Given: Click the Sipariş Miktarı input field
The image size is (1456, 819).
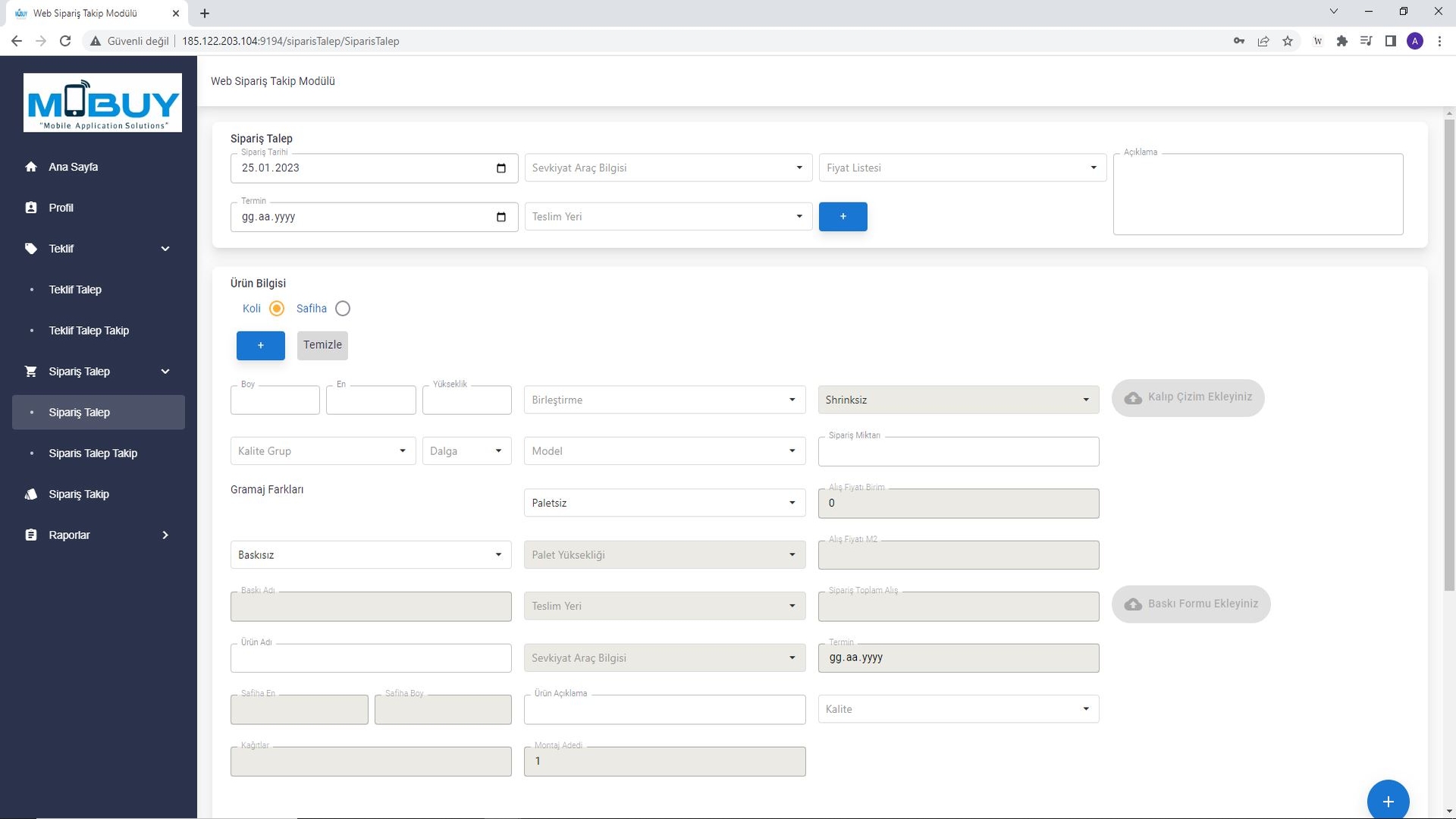Looking at the screenshot, I should click(959, 452).
